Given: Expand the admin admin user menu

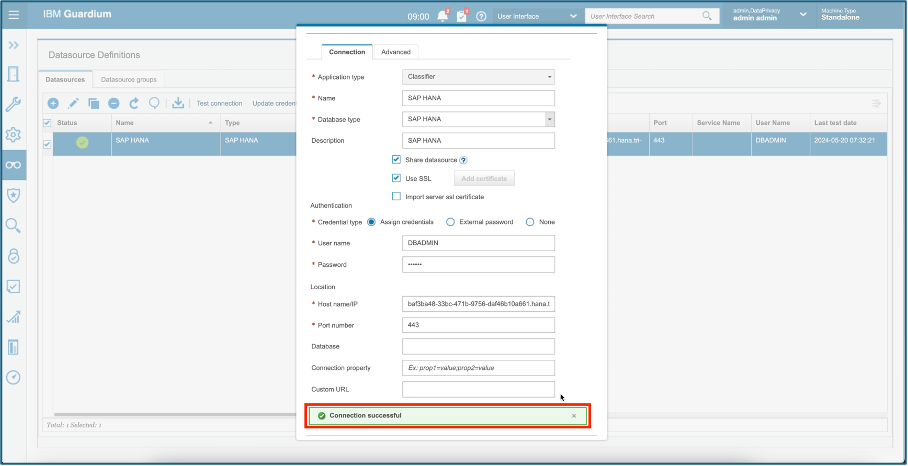Looking at the screenshot, I should click(803, 14).
